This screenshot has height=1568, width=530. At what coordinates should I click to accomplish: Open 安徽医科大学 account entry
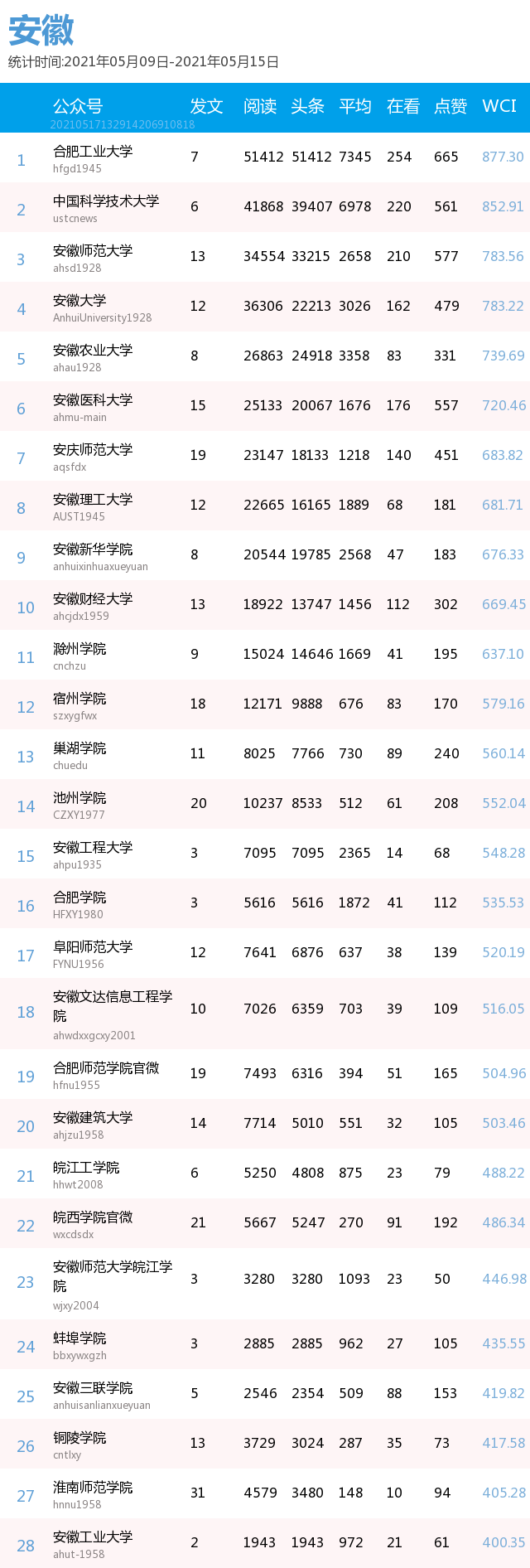tap(93, 399)
